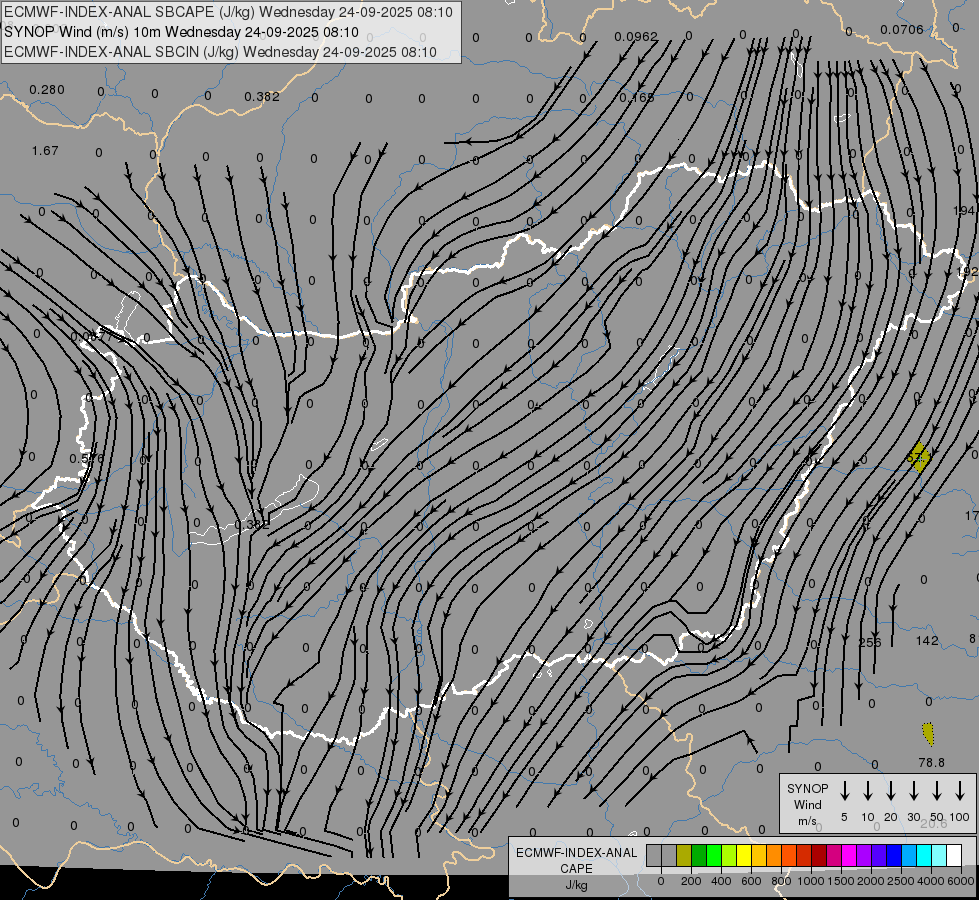979x900 pixels.
Task: Click the first gray CAPE legend swatch
Action: click(654, 855)
